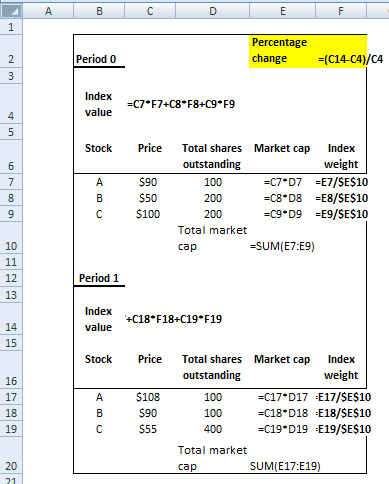The height and width of the screenshot is (484, 389).
Task: Select the '=C19*D19' market cap cell
Action: pyautogui.click(x=282, y=429)
